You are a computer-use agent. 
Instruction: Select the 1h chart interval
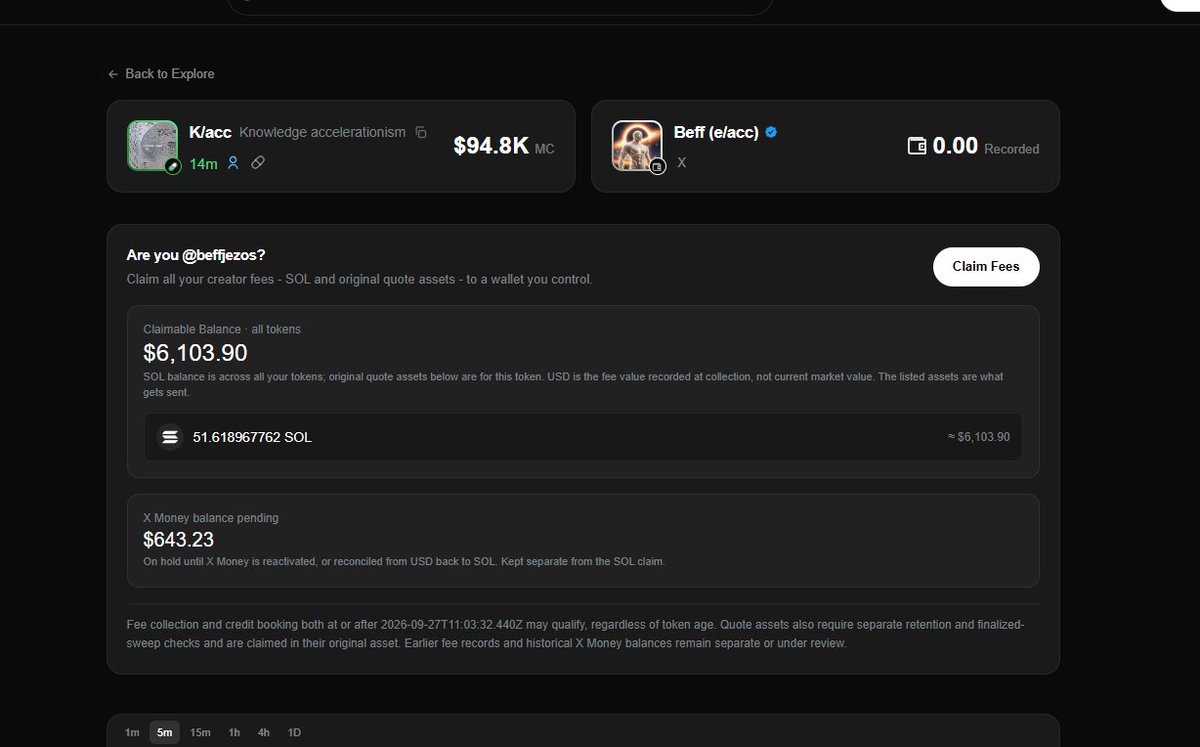click(234, 732)
